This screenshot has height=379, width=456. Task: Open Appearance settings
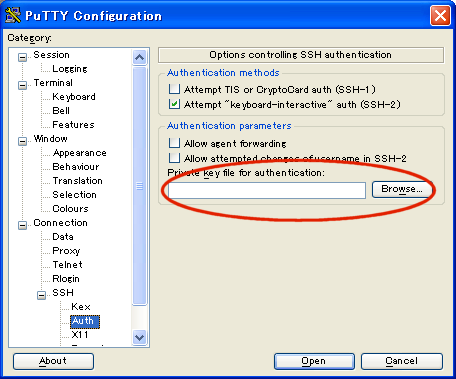point(80,153)
